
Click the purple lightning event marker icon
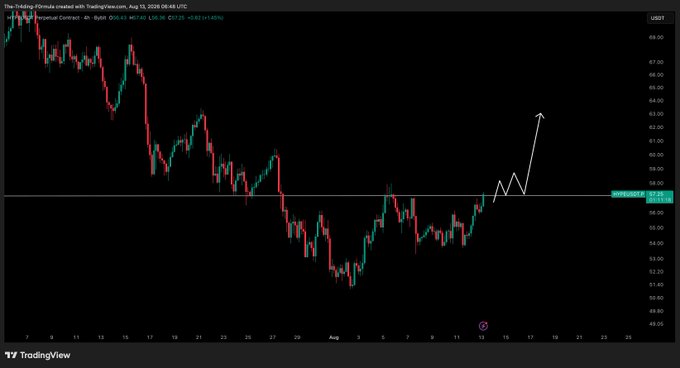pos(483,326)
